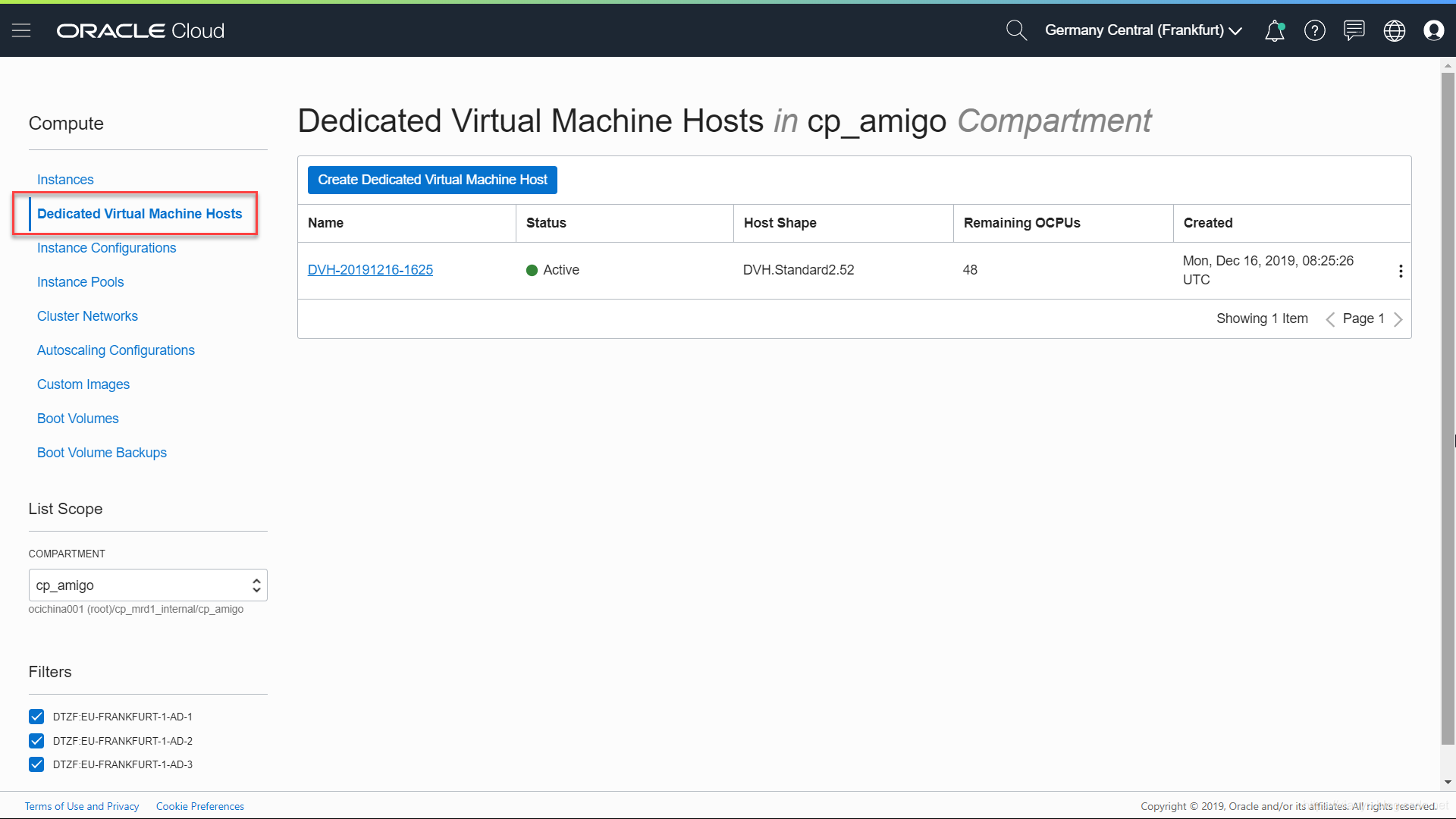Click the remaining OCPUs value 48
This screenshot has width=1456, height=819.
click(970, 270)
